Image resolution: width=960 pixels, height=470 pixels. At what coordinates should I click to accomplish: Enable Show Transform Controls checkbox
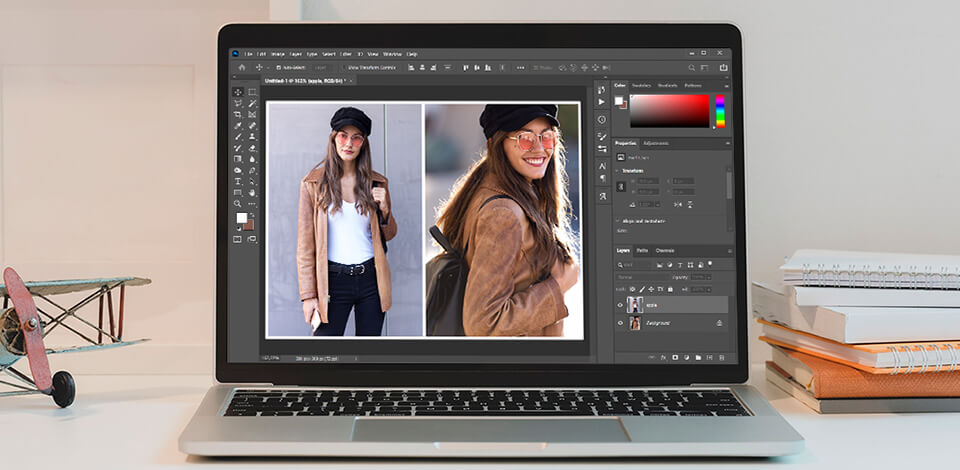pos(347,67)
